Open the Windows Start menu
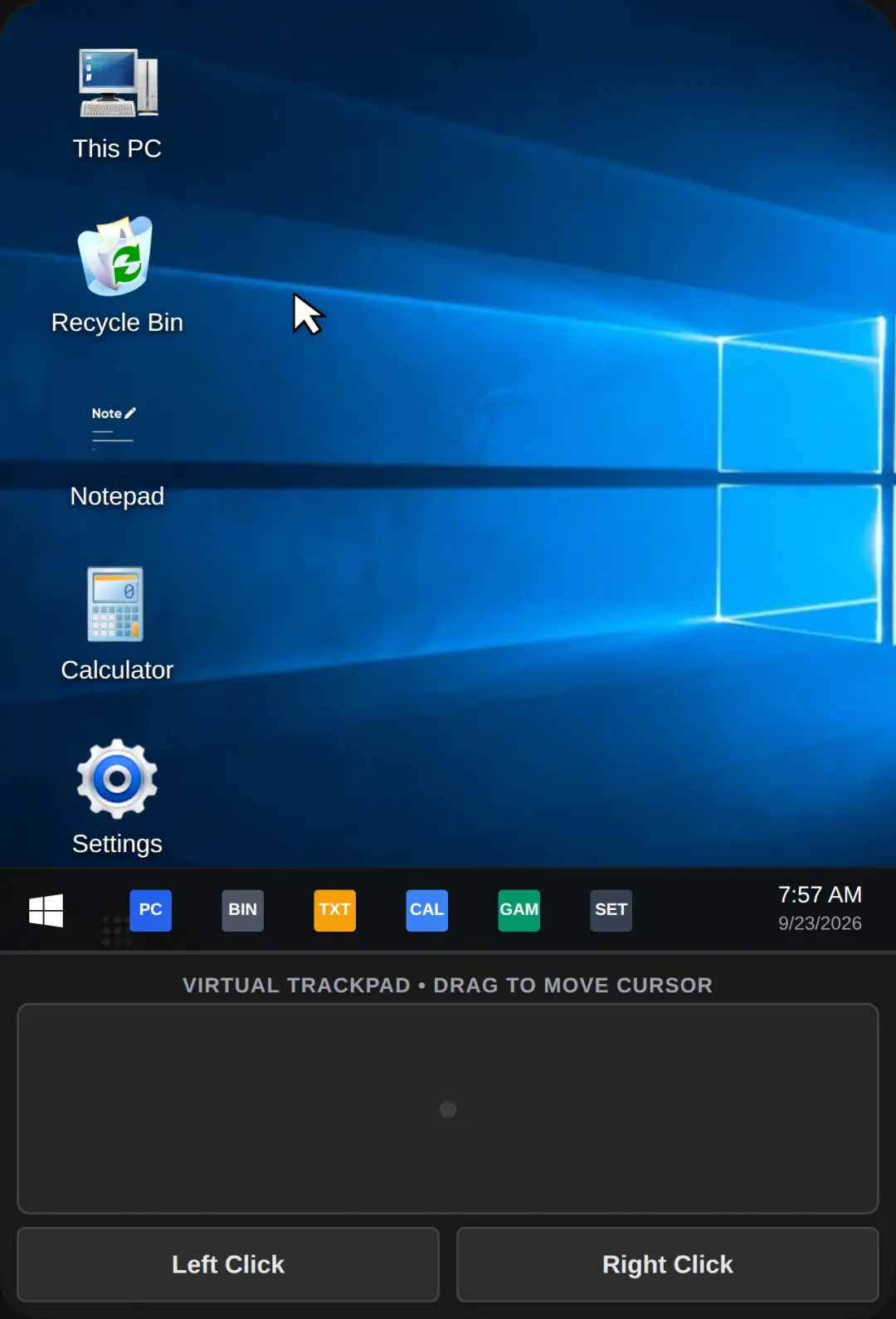896x1319 pixels. [46, 910]
